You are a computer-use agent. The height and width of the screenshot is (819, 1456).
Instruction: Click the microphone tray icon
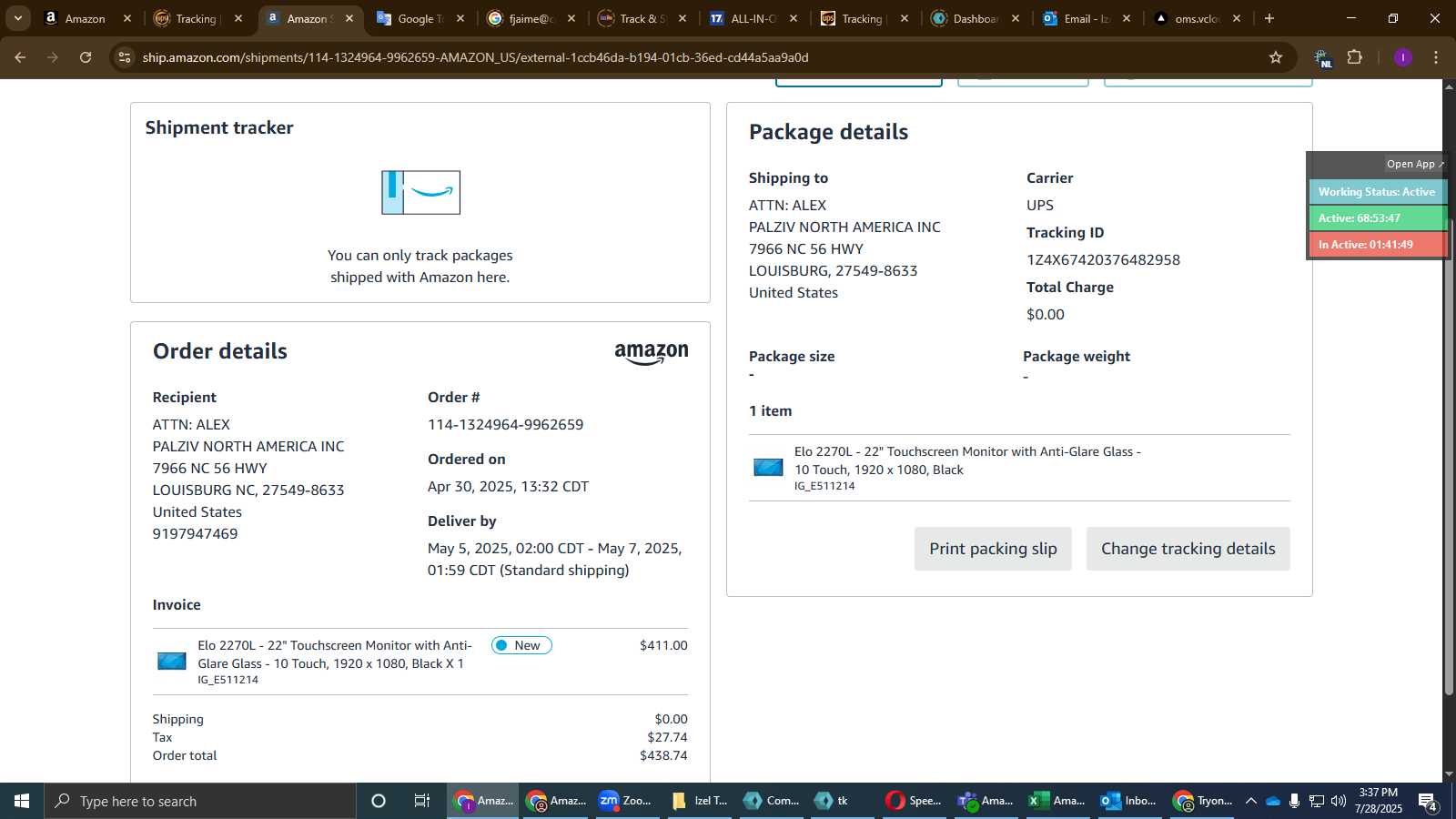1294,801
